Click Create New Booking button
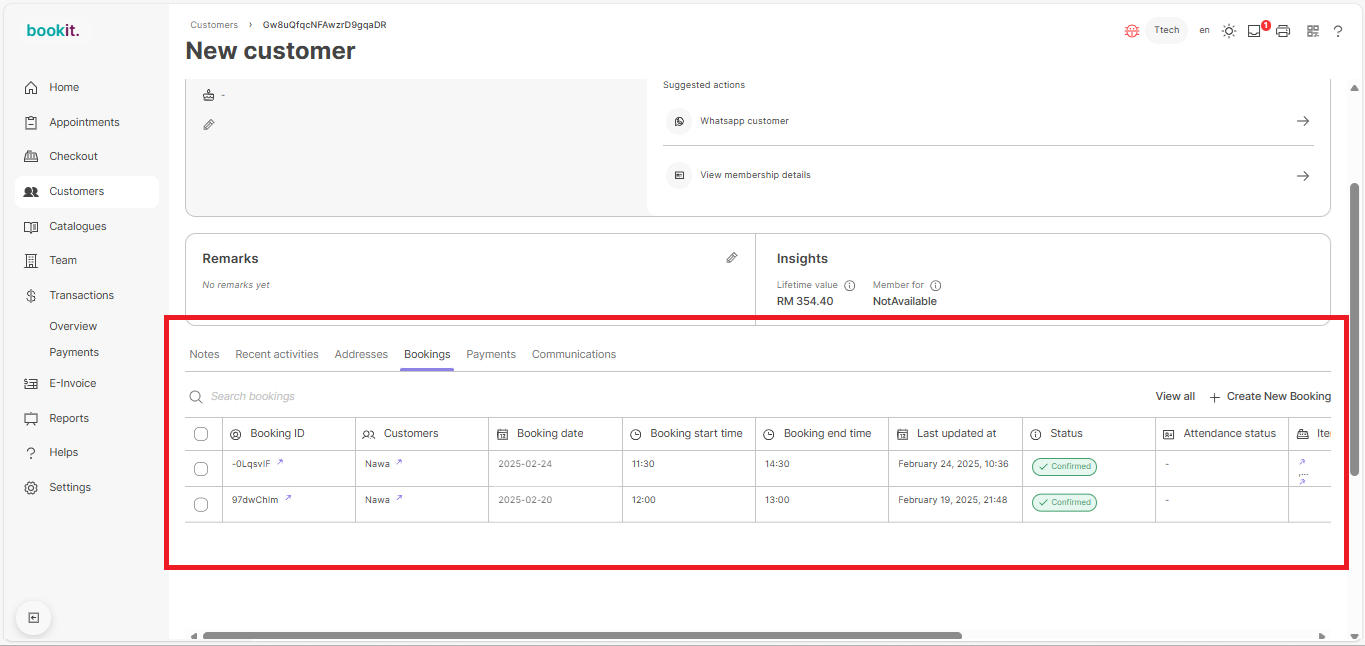1365x646 pixels. click(1270, 397)
